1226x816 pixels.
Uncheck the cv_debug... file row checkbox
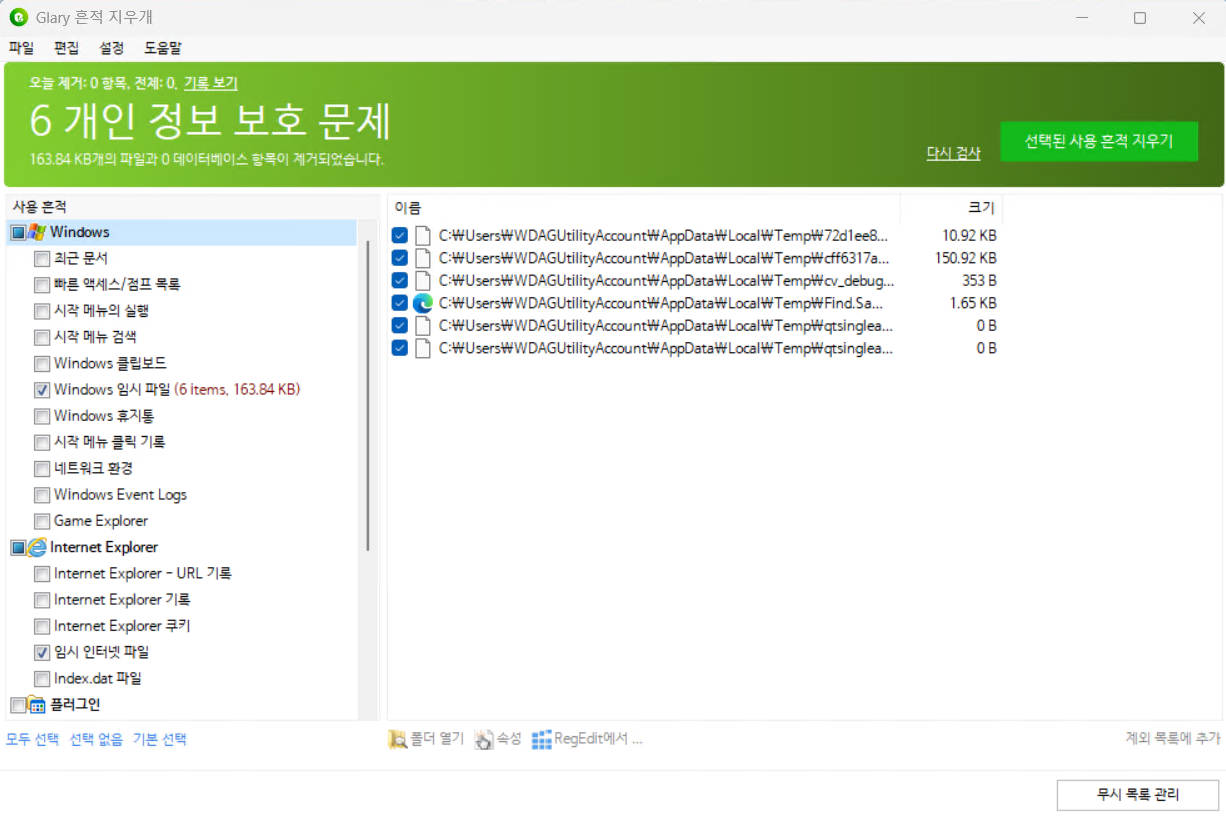pyautogui.click(x=400, y=281)
